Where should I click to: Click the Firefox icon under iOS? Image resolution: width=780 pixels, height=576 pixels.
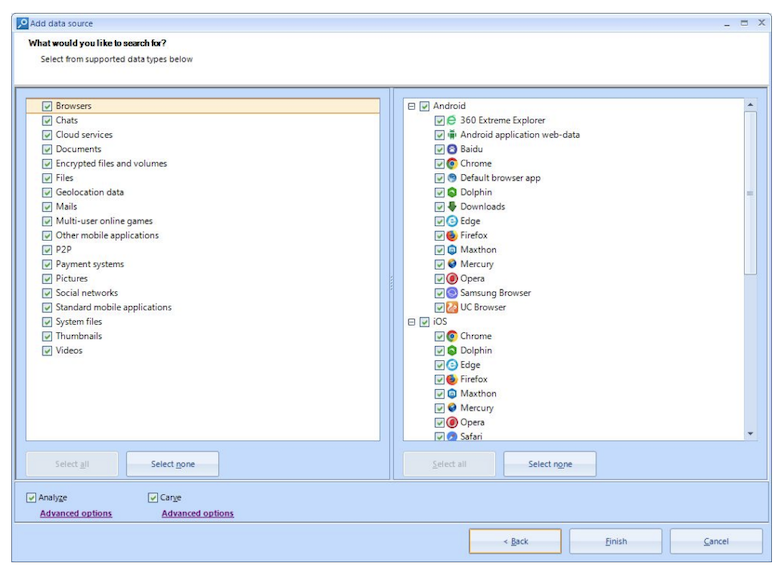point(452,380)
